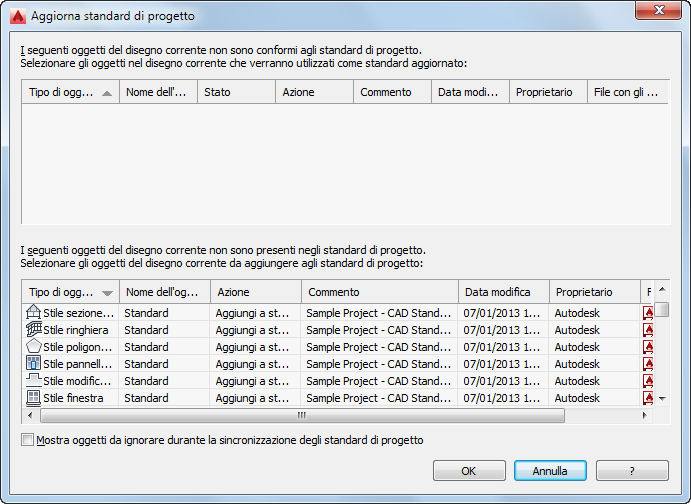The width and height of the screenshot is (691, 504).
Task: Click the horizontal scrollbar of lower list
Action: click(x=300, y=415)
